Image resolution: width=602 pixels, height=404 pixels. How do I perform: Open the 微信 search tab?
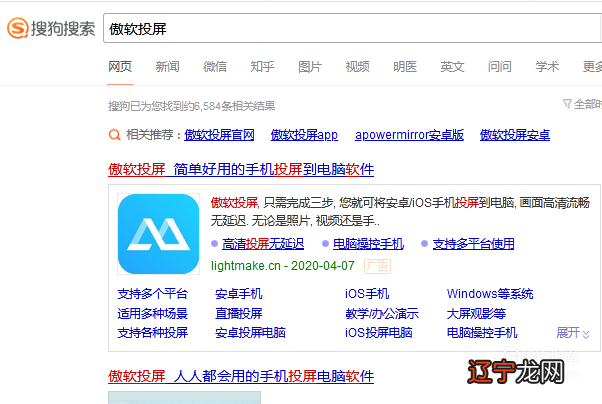(215, 67)
